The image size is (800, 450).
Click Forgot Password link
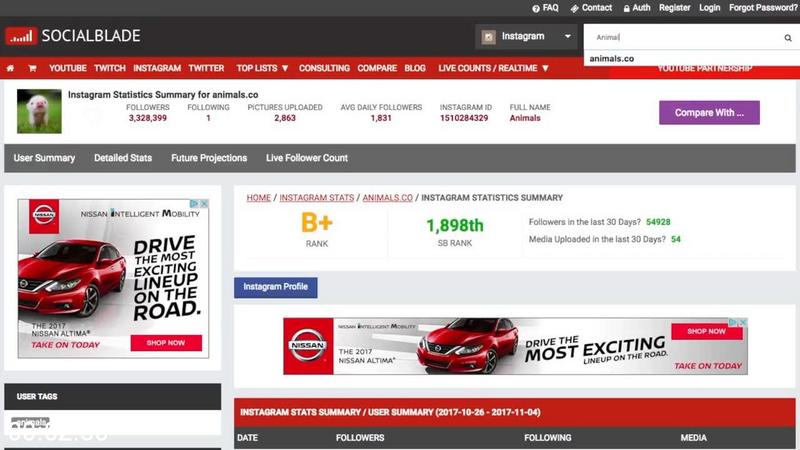click(763, 8)
